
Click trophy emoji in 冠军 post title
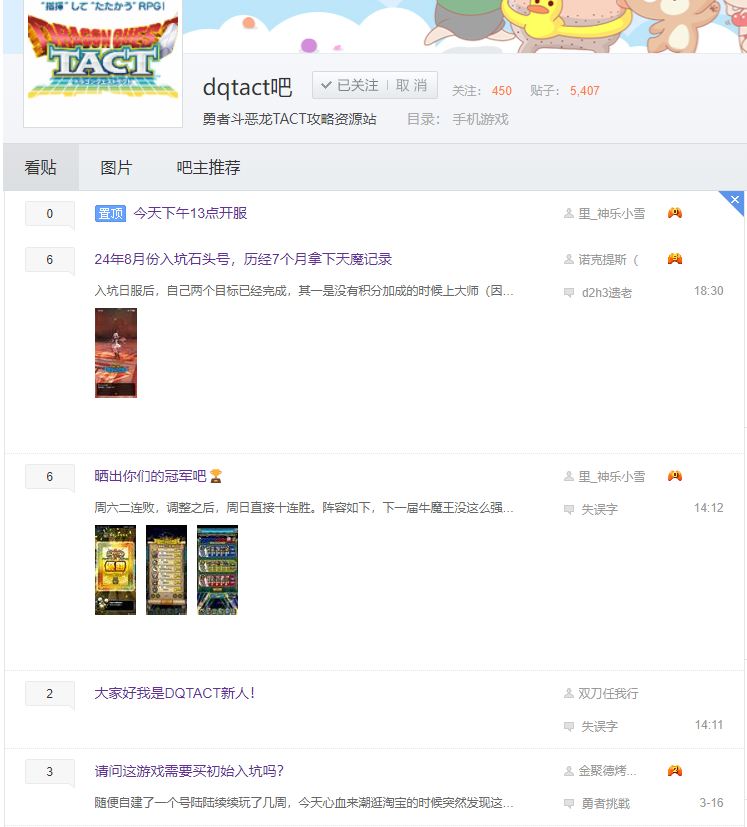pos(216,476)
